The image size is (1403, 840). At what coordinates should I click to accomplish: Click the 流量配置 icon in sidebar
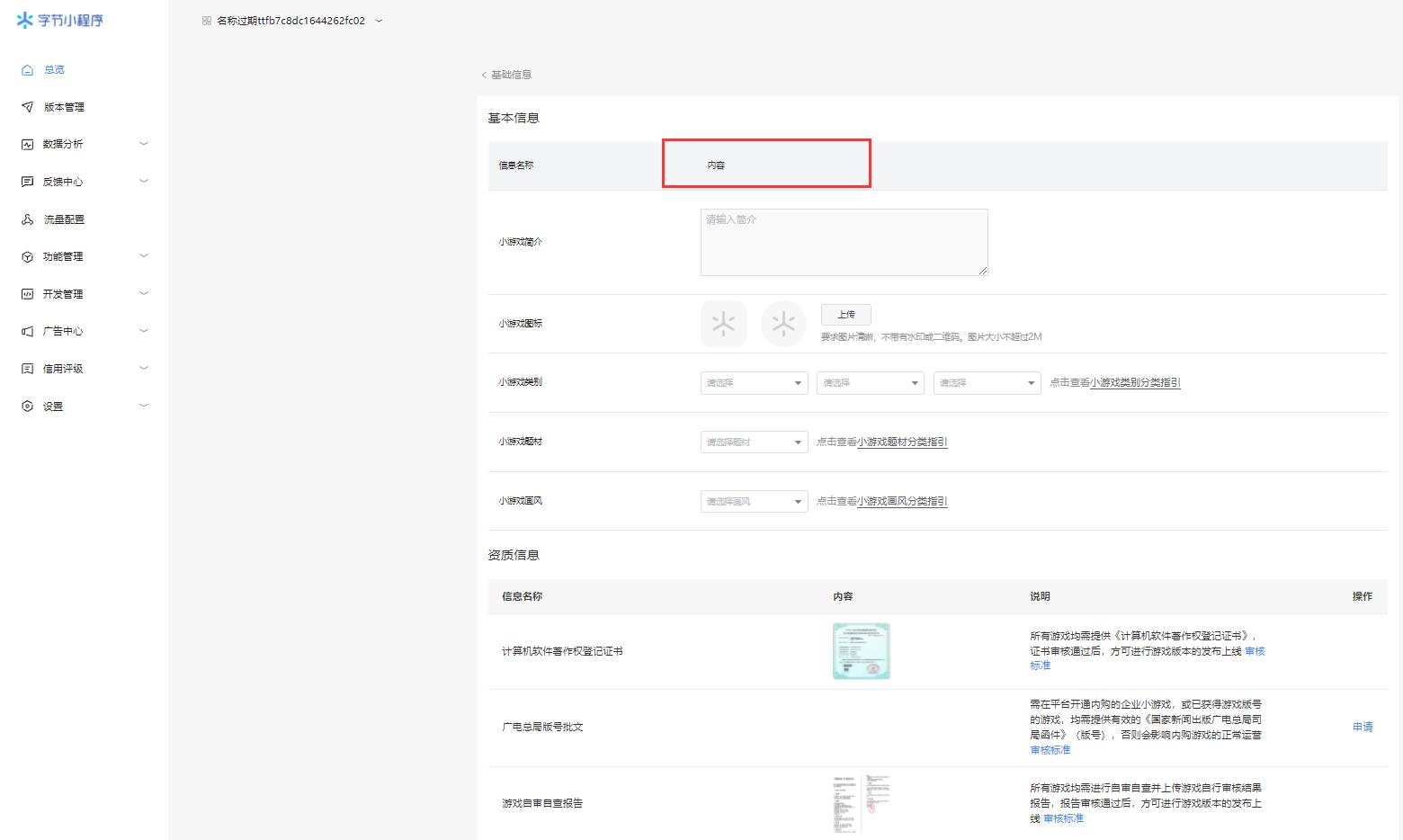[x=28, y=219]
